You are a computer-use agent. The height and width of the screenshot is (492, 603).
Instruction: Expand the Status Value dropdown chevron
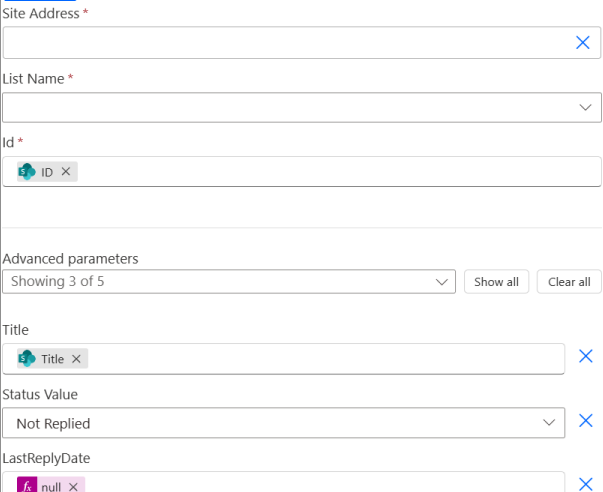point(549,423)
